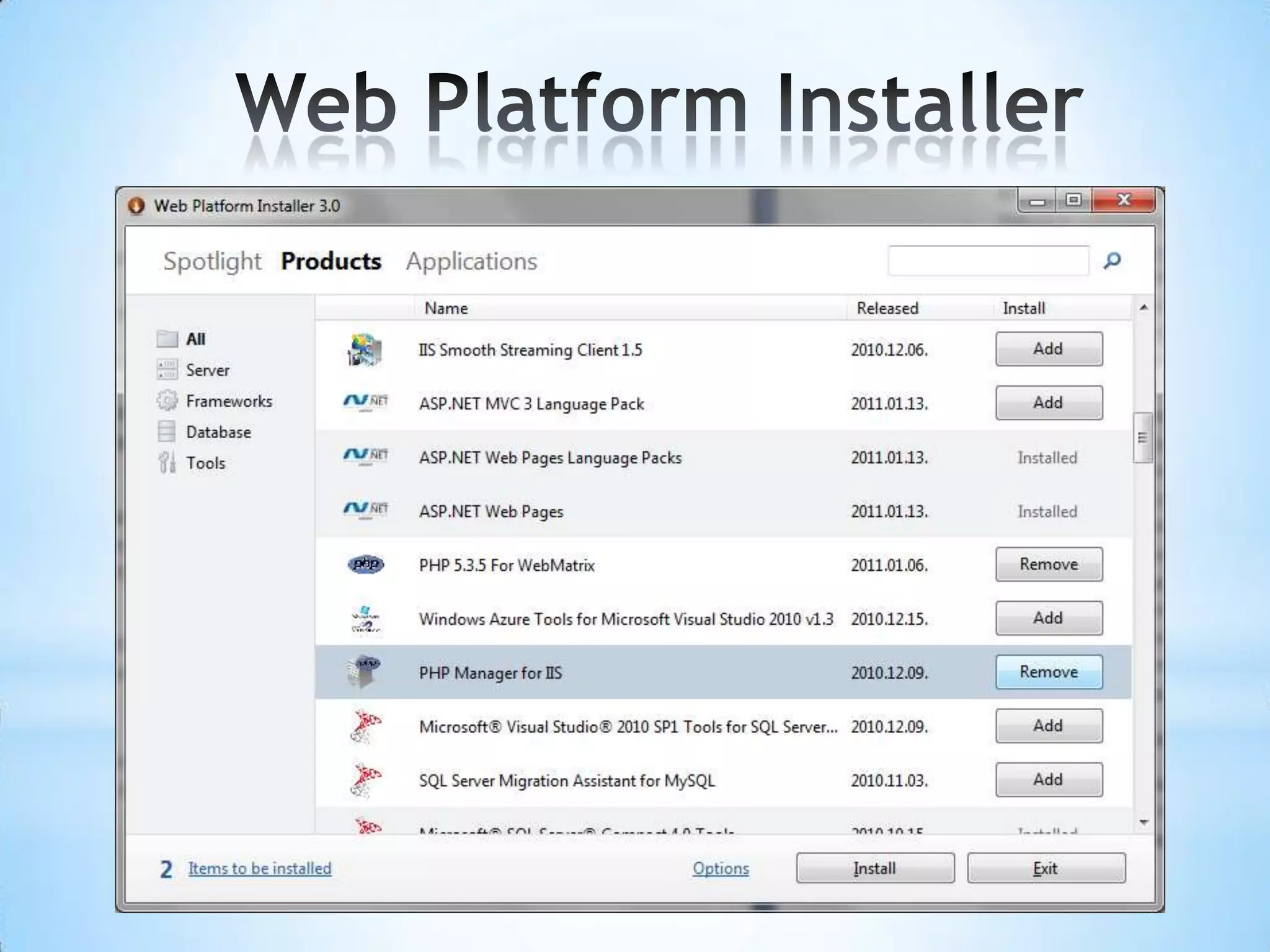This screenshot has width=1270, height=952.
Task: Click the Frameworks gear icon
Action: click(167, 400)
